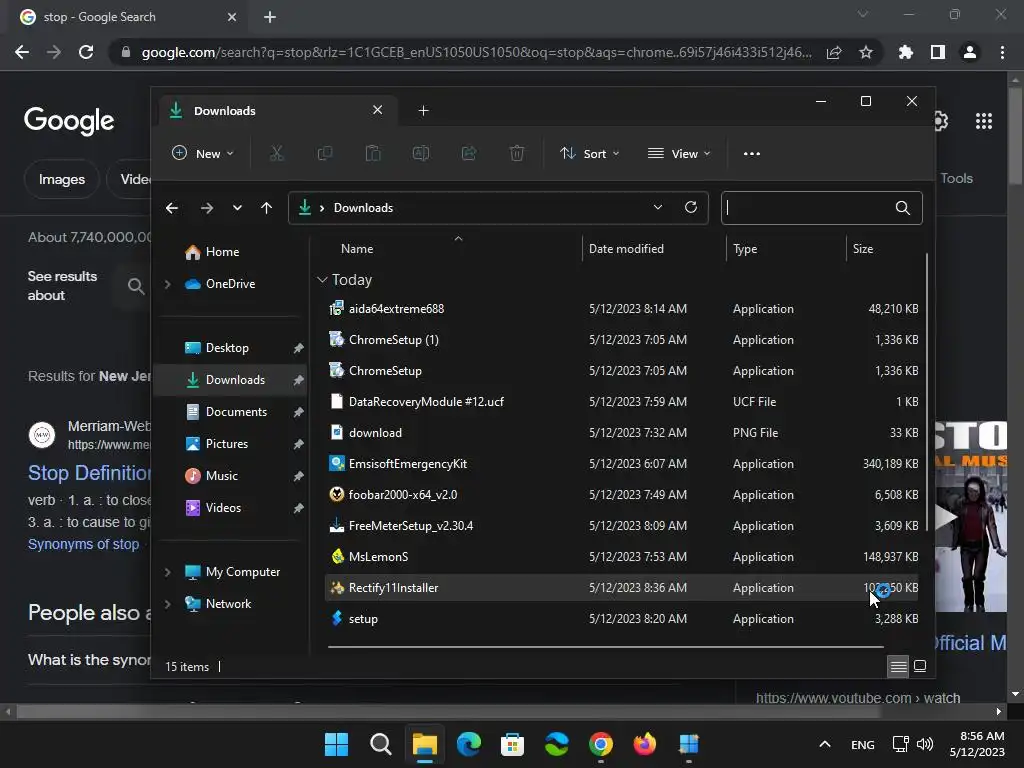The image size is (1024, 768).
Task: Open the View dropdown
Action: (x=679, y=153)
